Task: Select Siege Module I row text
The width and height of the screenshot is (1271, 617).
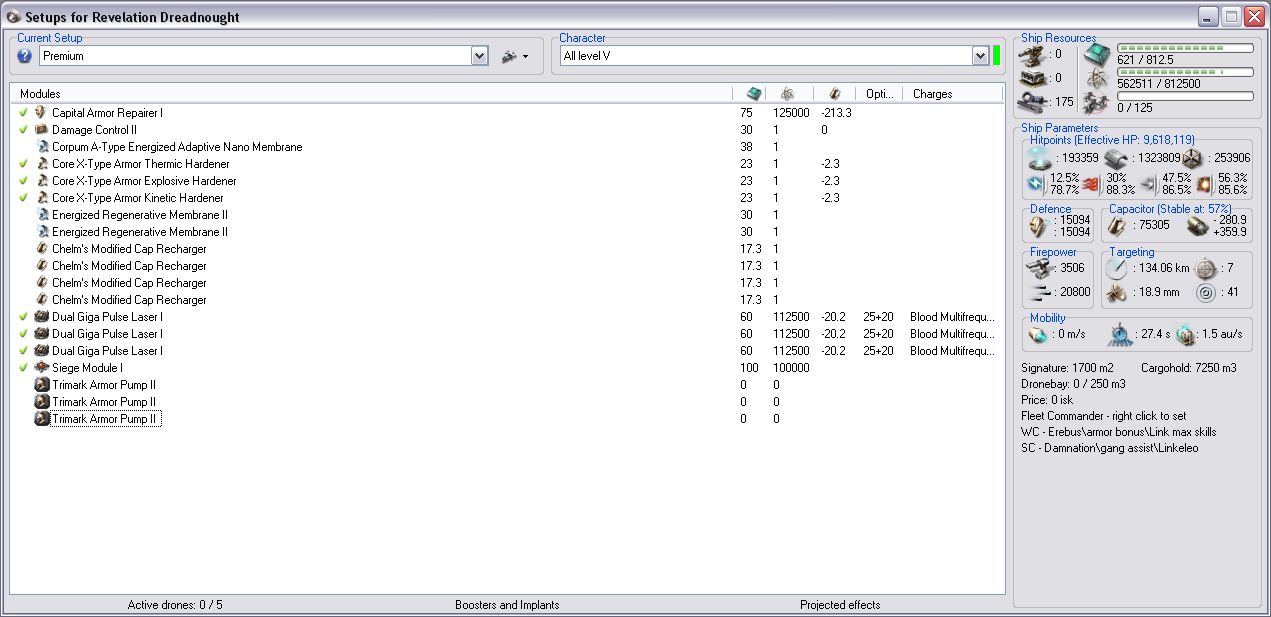Action: click(87, 368)
